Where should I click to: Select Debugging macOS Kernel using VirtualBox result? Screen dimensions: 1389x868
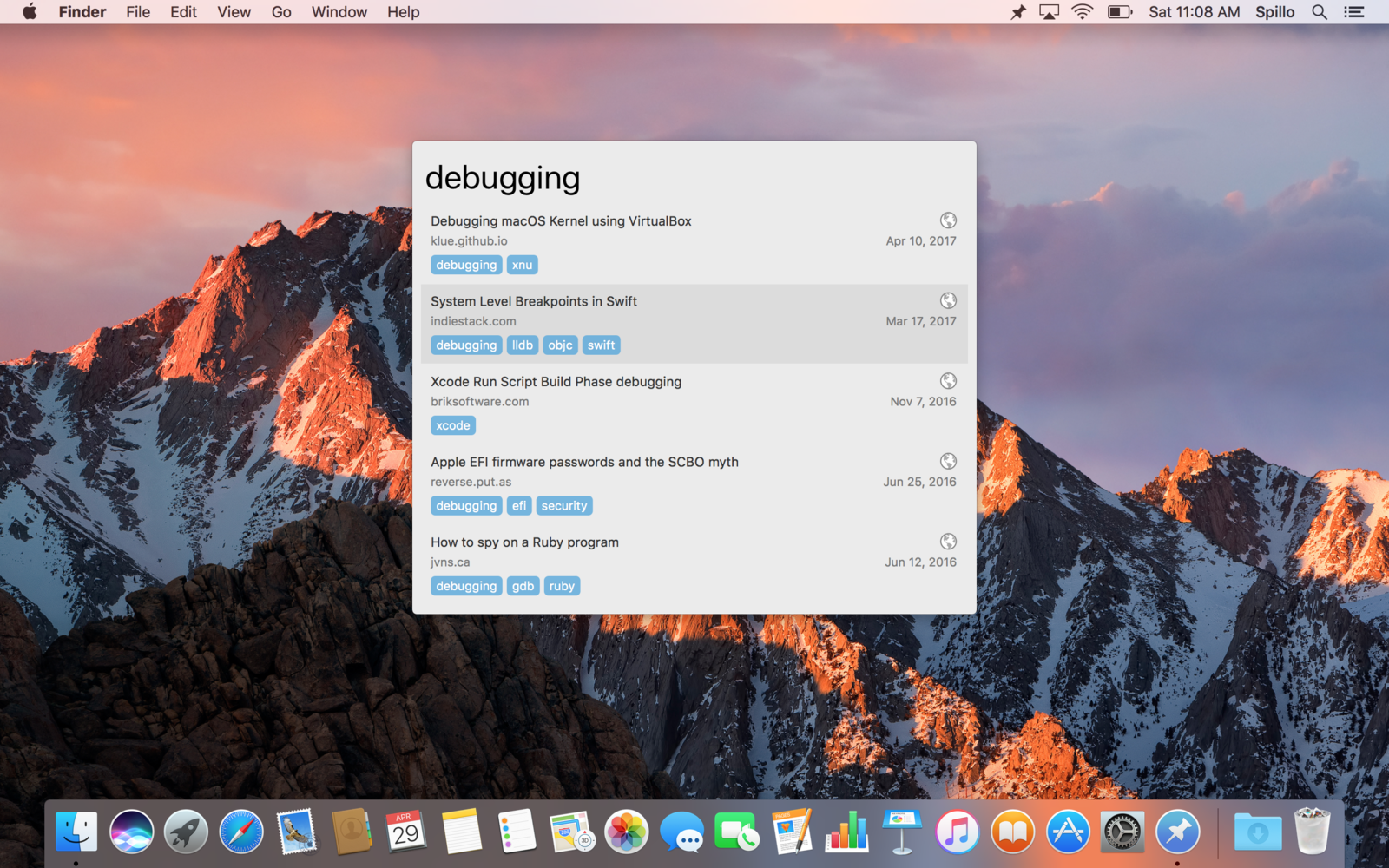(x=694, y=243)
